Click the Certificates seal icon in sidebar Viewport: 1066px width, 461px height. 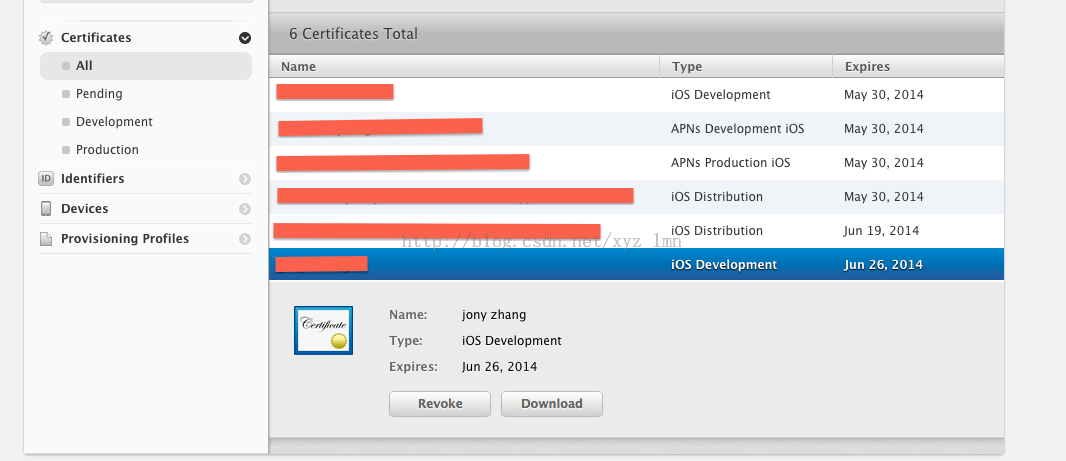click(46, 37)
